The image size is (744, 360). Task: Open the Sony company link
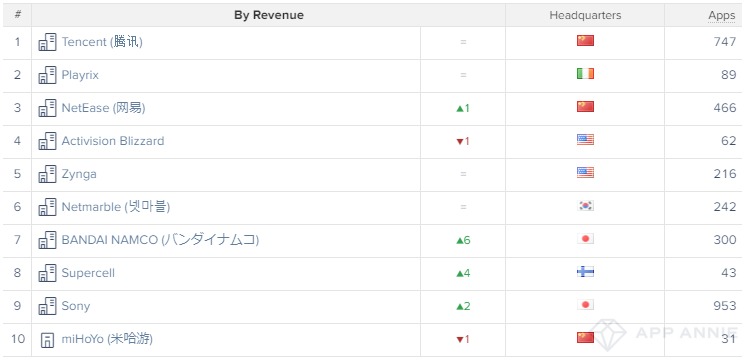[76, 306]
